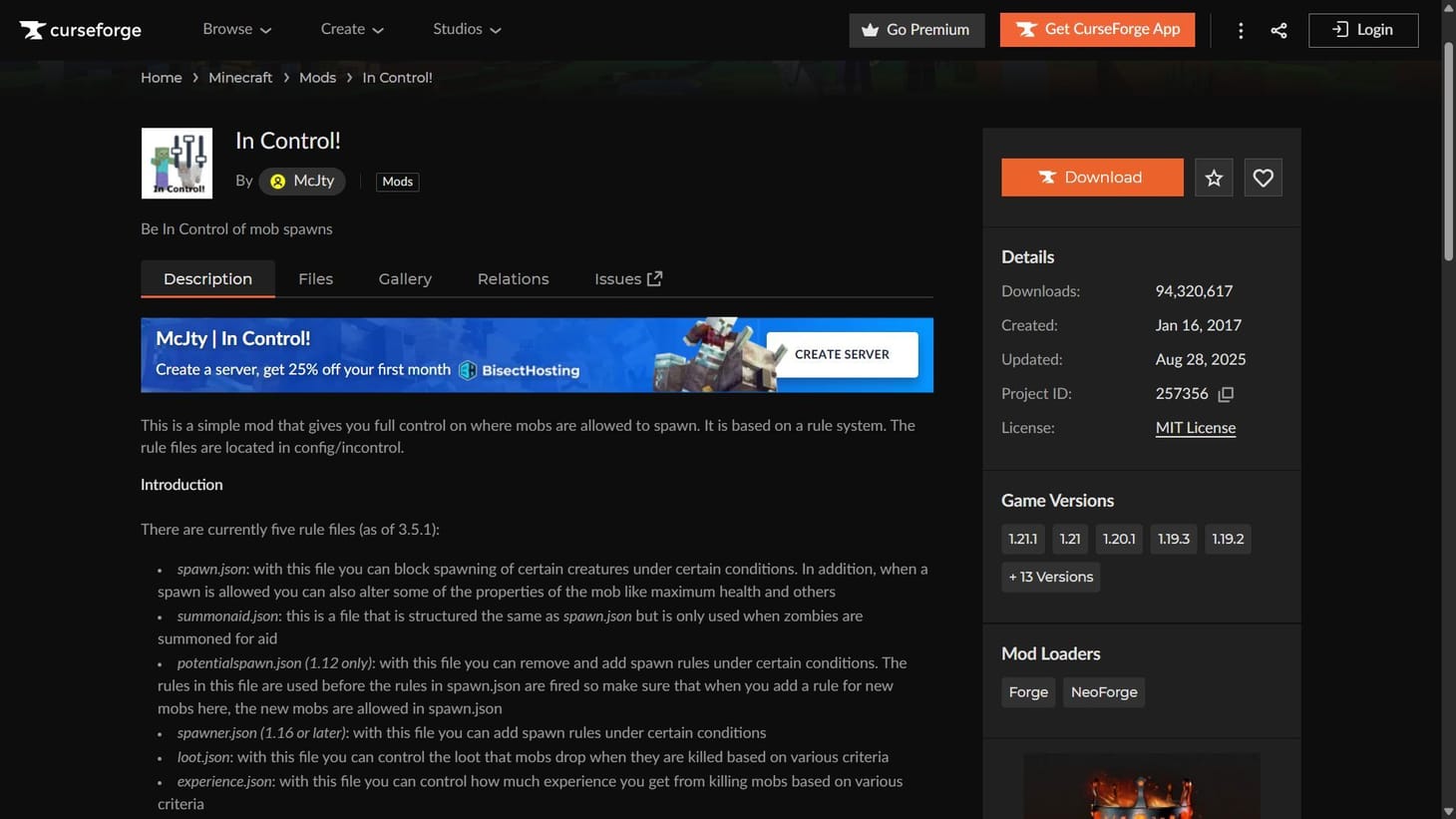The image size is (1456, 819).
Task: Click the share icon in header
Action: [1278, 30]
